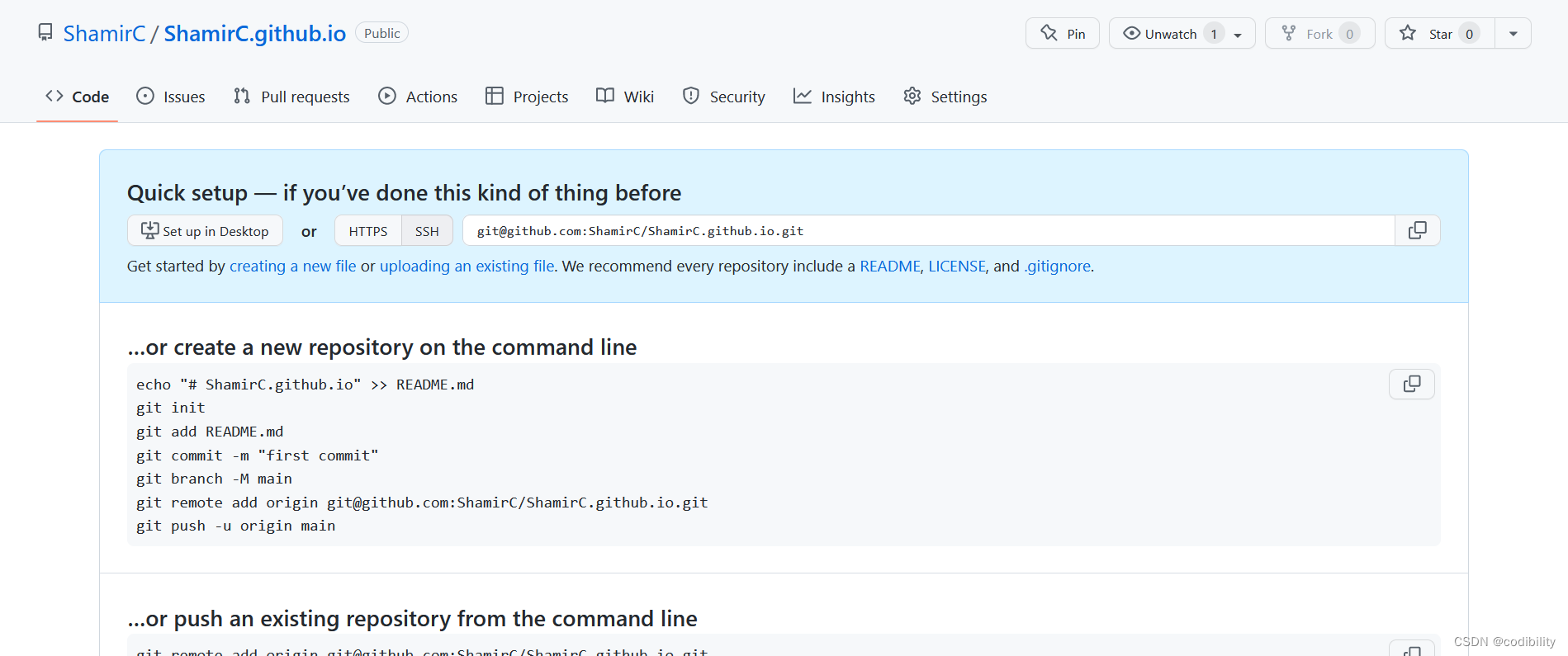The width and height of the screenshot is (1568, 656).
Task: Click the Issues circle-dot icon
Action: [x=145, y=96]
